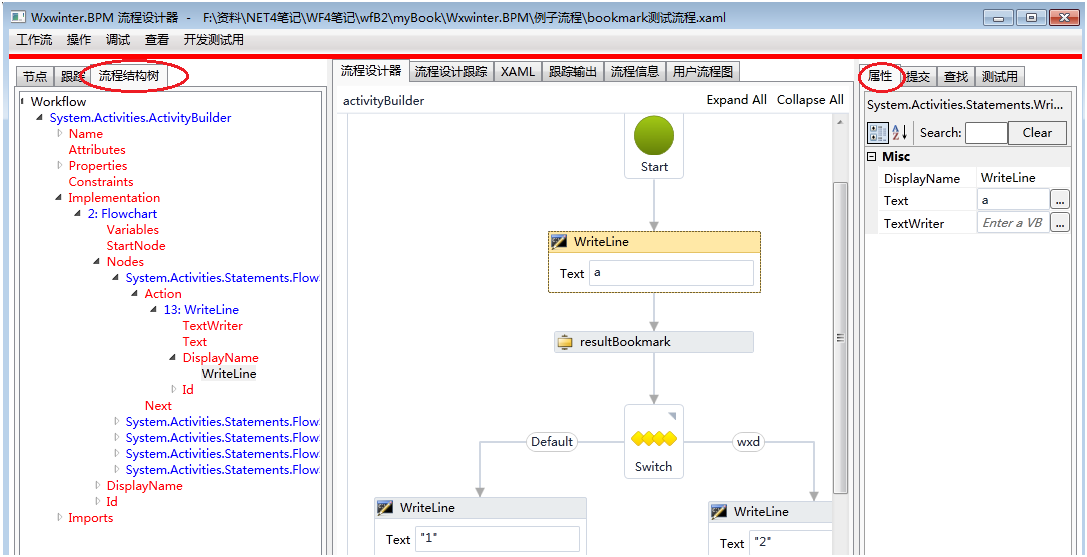
Task: Click the icon of WriteLine "1" activity
Action: coord(385,508)
